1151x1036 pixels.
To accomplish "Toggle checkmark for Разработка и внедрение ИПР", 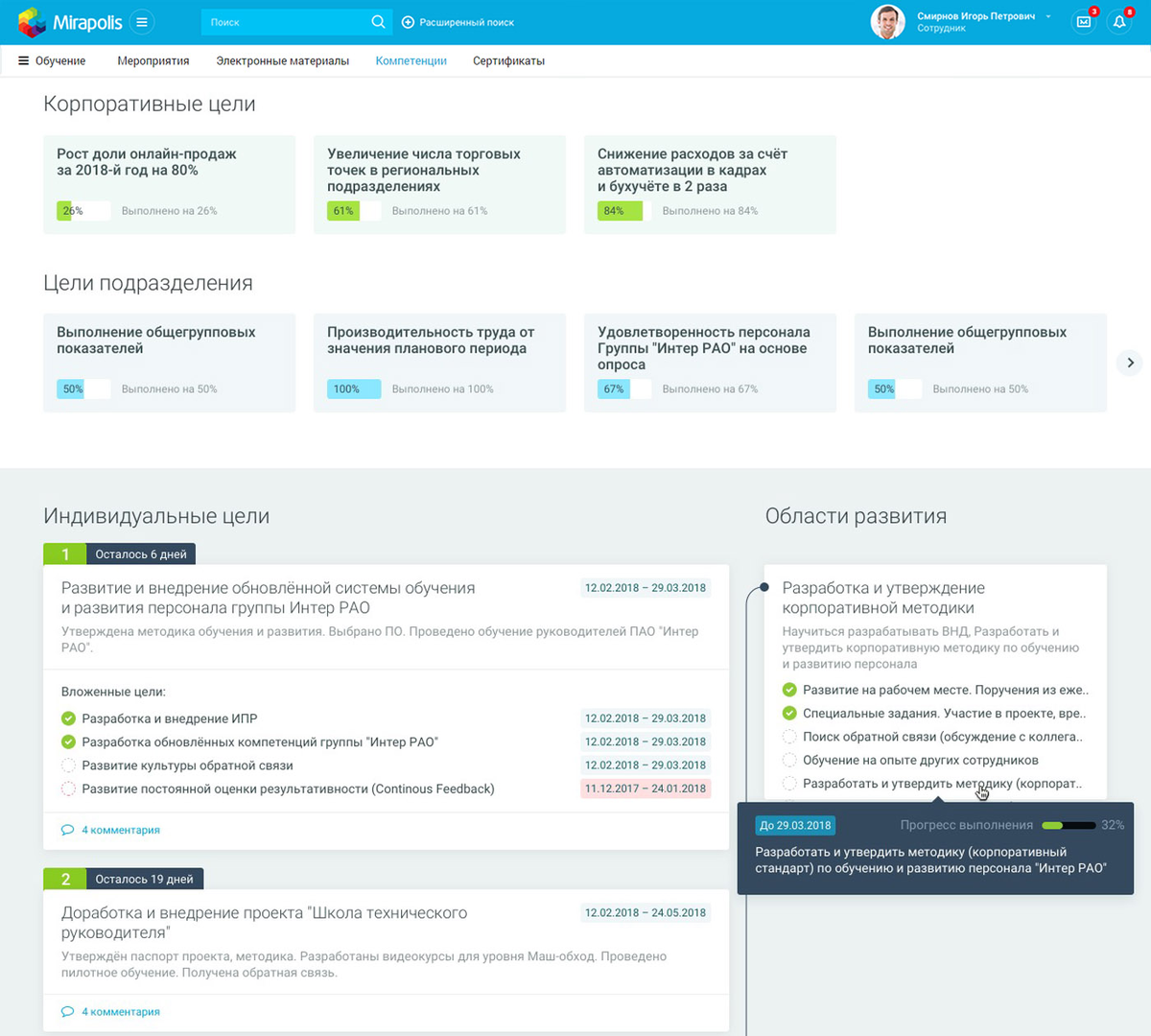I will pos(68,718).
